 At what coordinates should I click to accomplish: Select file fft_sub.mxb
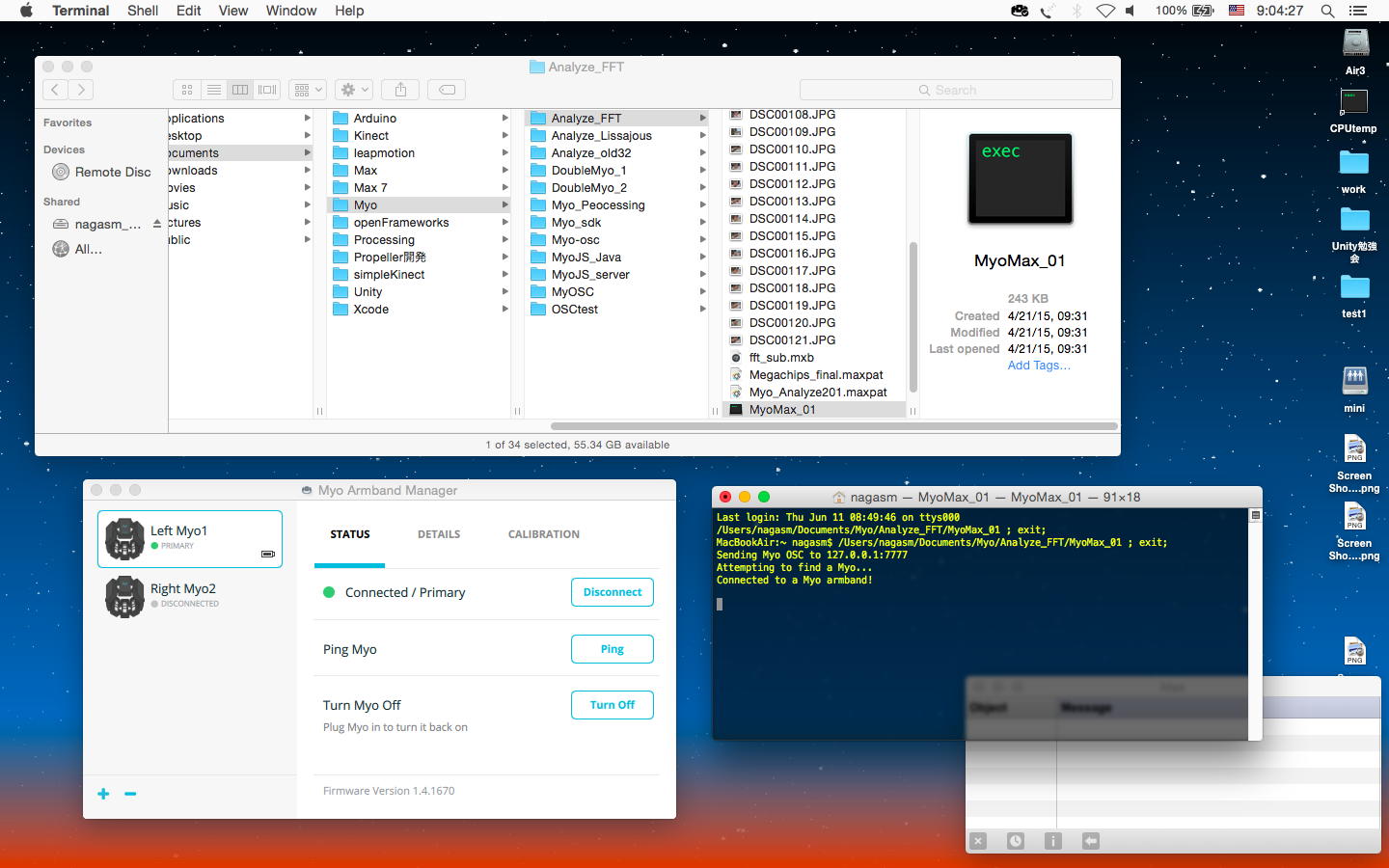pyautogui.click(x=814, y=358)
